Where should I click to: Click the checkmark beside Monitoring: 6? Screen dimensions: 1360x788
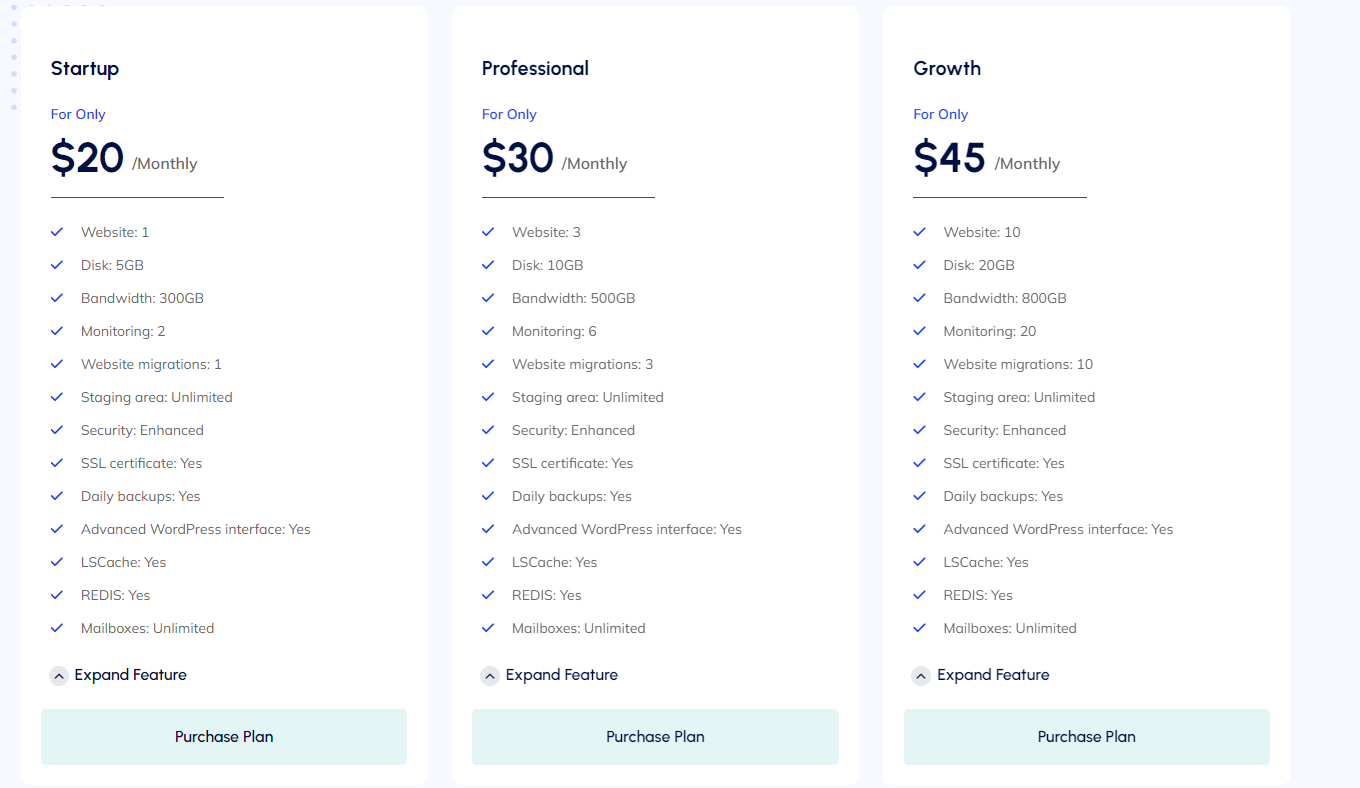[489, 331]
